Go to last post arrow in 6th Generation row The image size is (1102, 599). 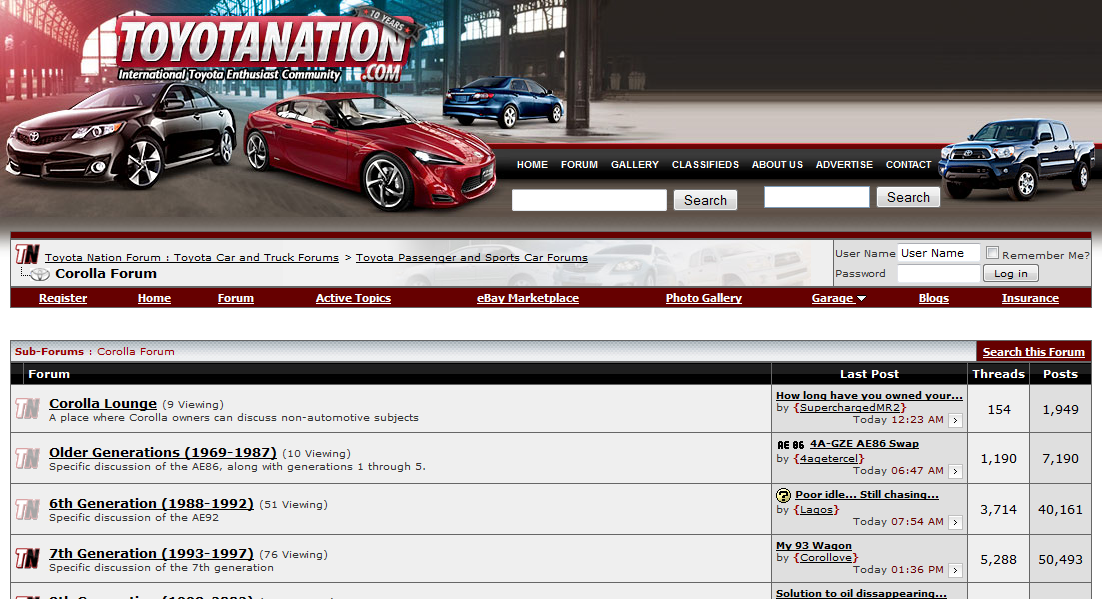tap(955, 522)
